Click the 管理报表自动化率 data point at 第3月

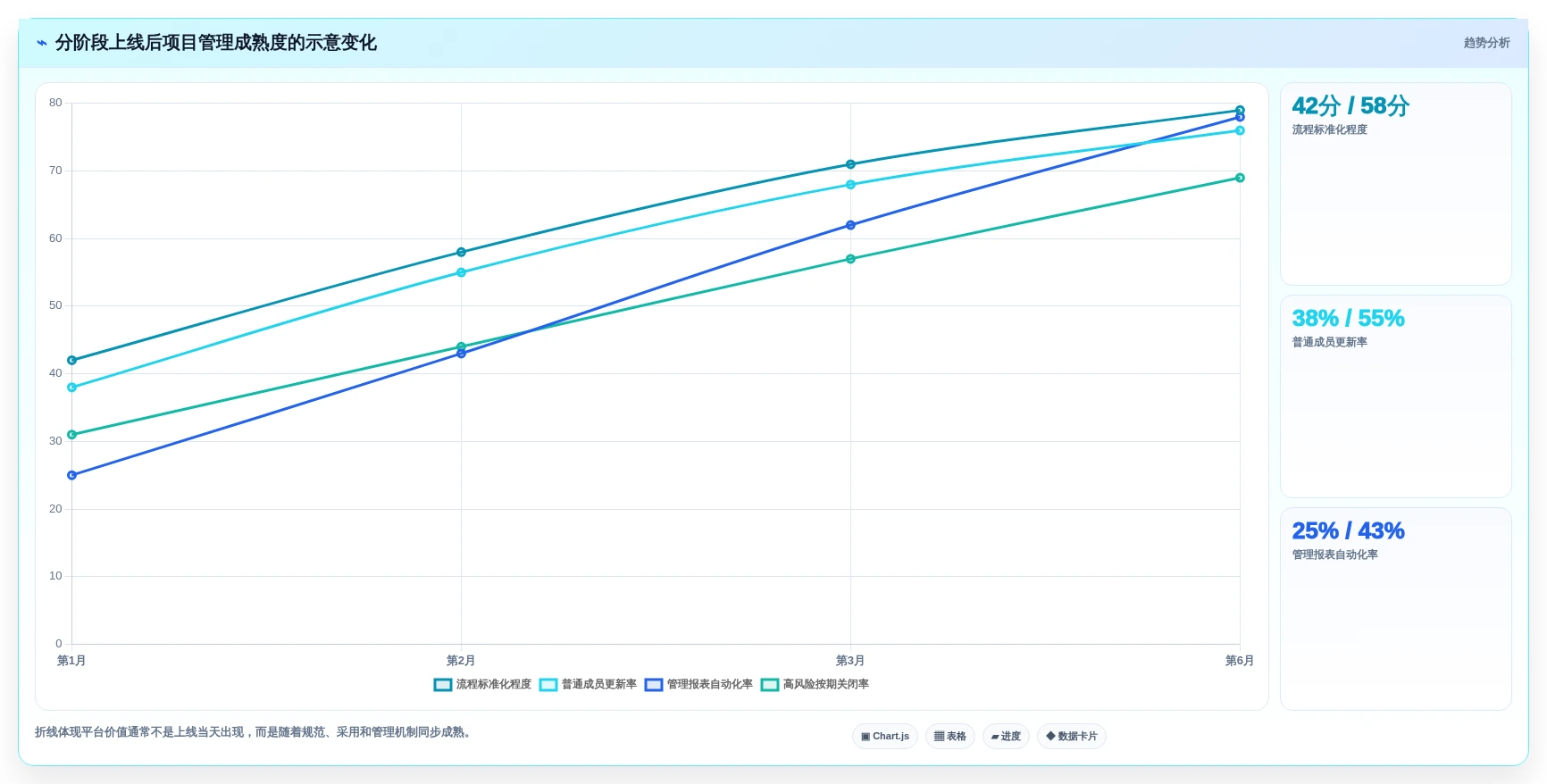click(x=850, y=226)
